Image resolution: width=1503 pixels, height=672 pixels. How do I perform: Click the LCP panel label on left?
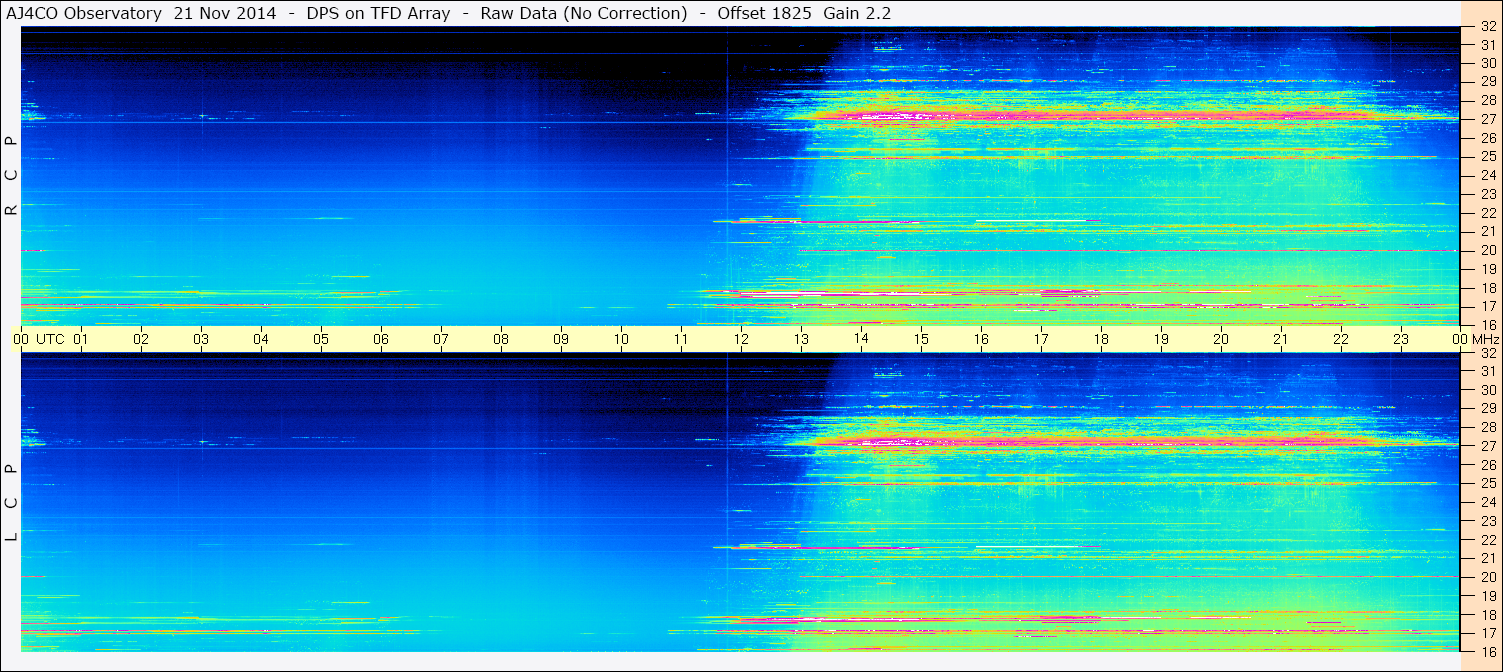click(x=11, y=502)
